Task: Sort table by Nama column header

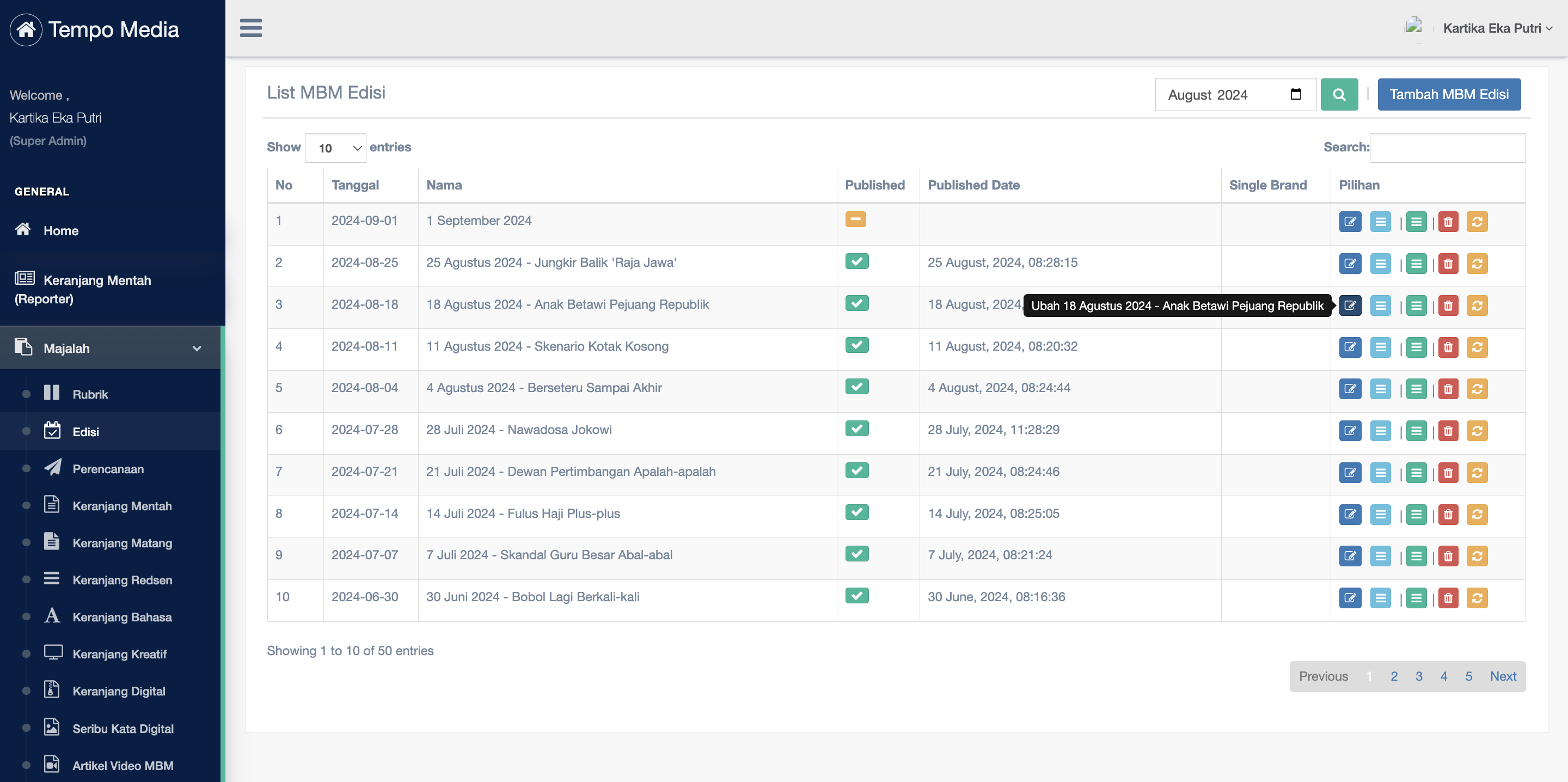Action: tap(627, 185)
